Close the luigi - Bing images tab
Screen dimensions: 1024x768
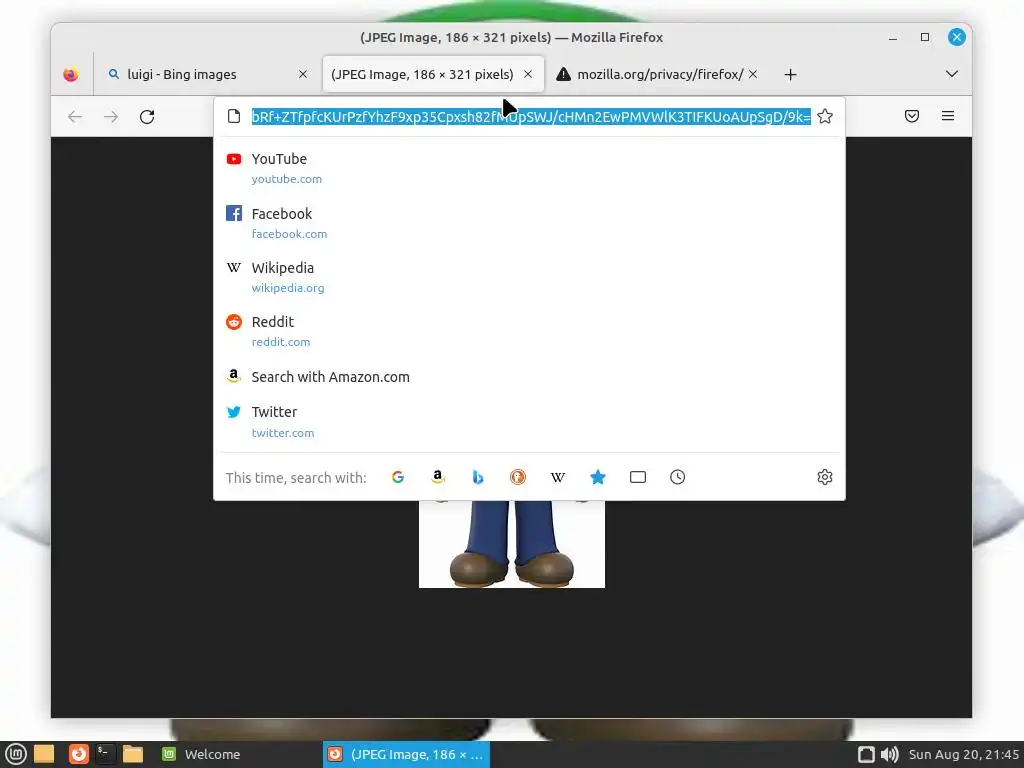pos(302,74)
